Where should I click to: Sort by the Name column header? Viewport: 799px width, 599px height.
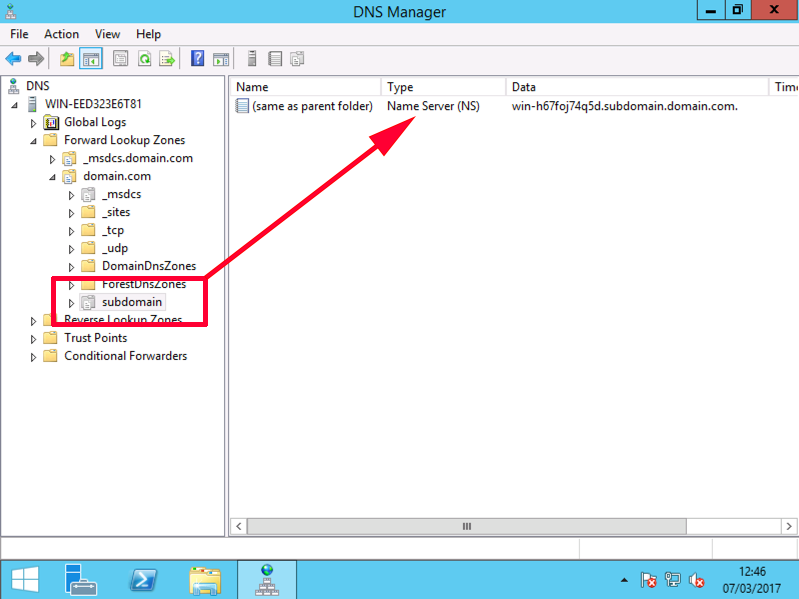[x=306, y=87]
